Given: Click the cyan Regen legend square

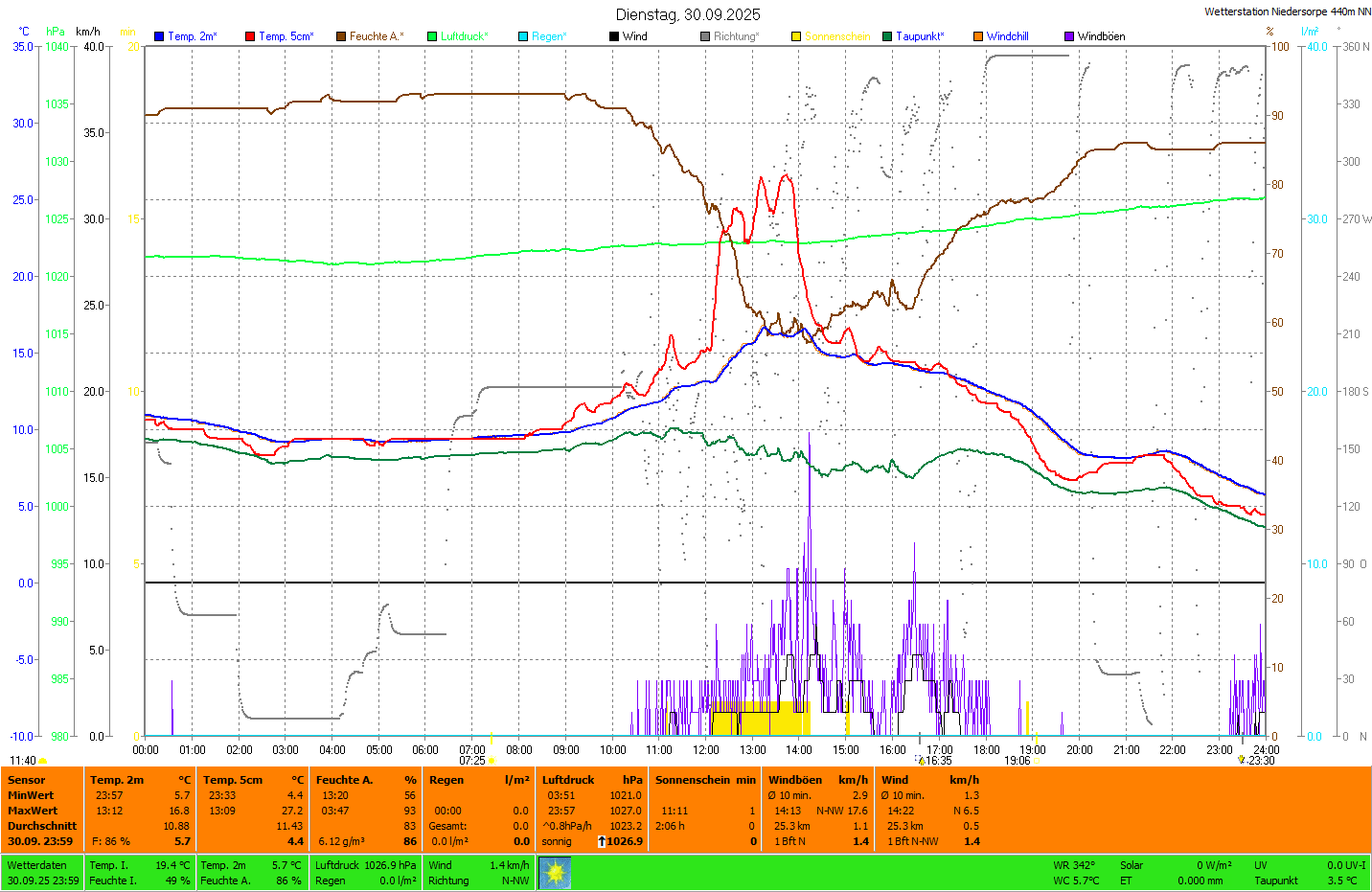Looking at the screenshot, I should click(x=523, y=36).
